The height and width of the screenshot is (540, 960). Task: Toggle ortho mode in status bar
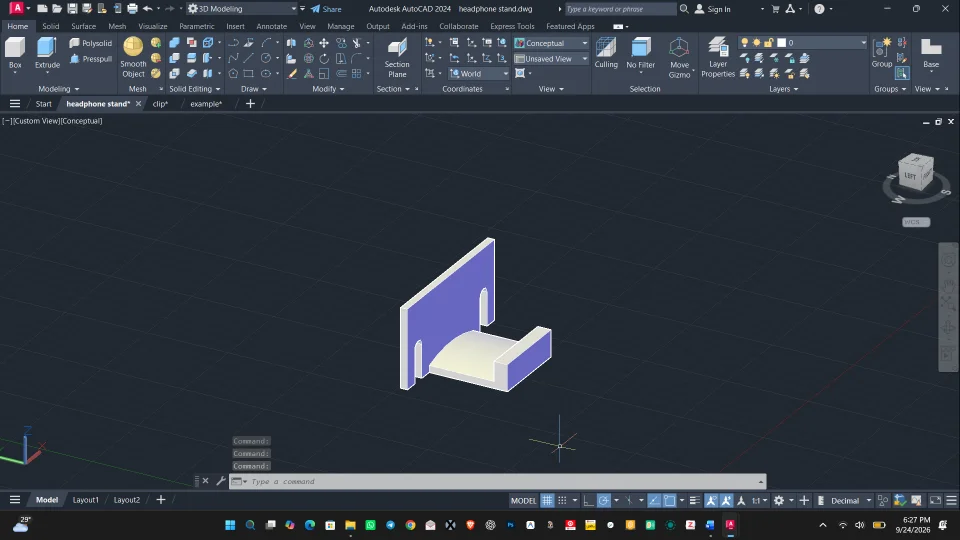(x=588, y=500)
